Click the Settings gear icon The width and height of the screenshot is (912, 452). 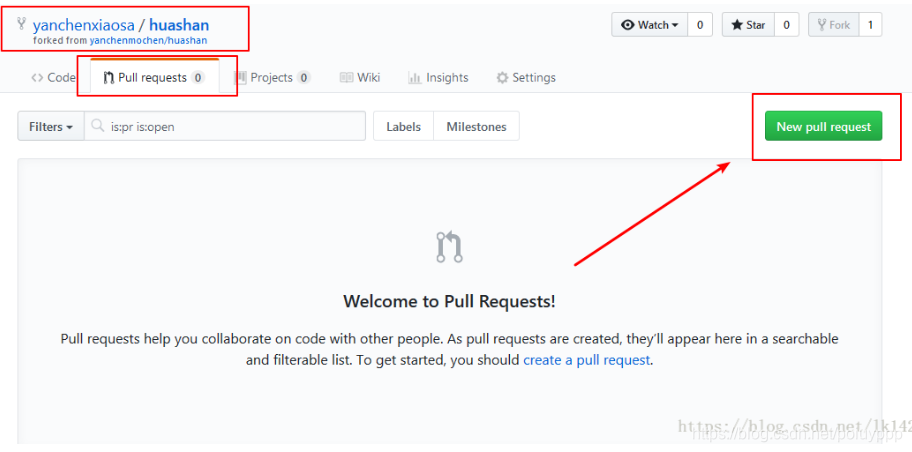[502, 78]
